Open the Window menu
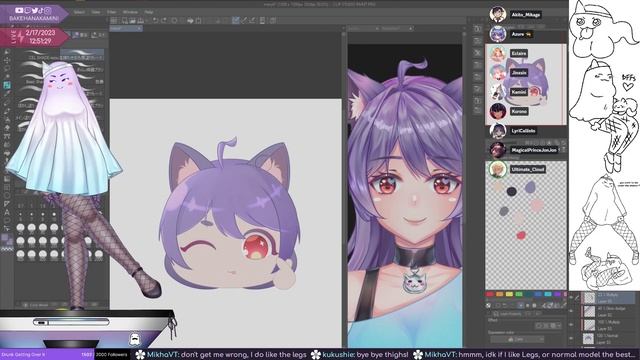Viewport: 640px width, 360px height. click(130, 12)
